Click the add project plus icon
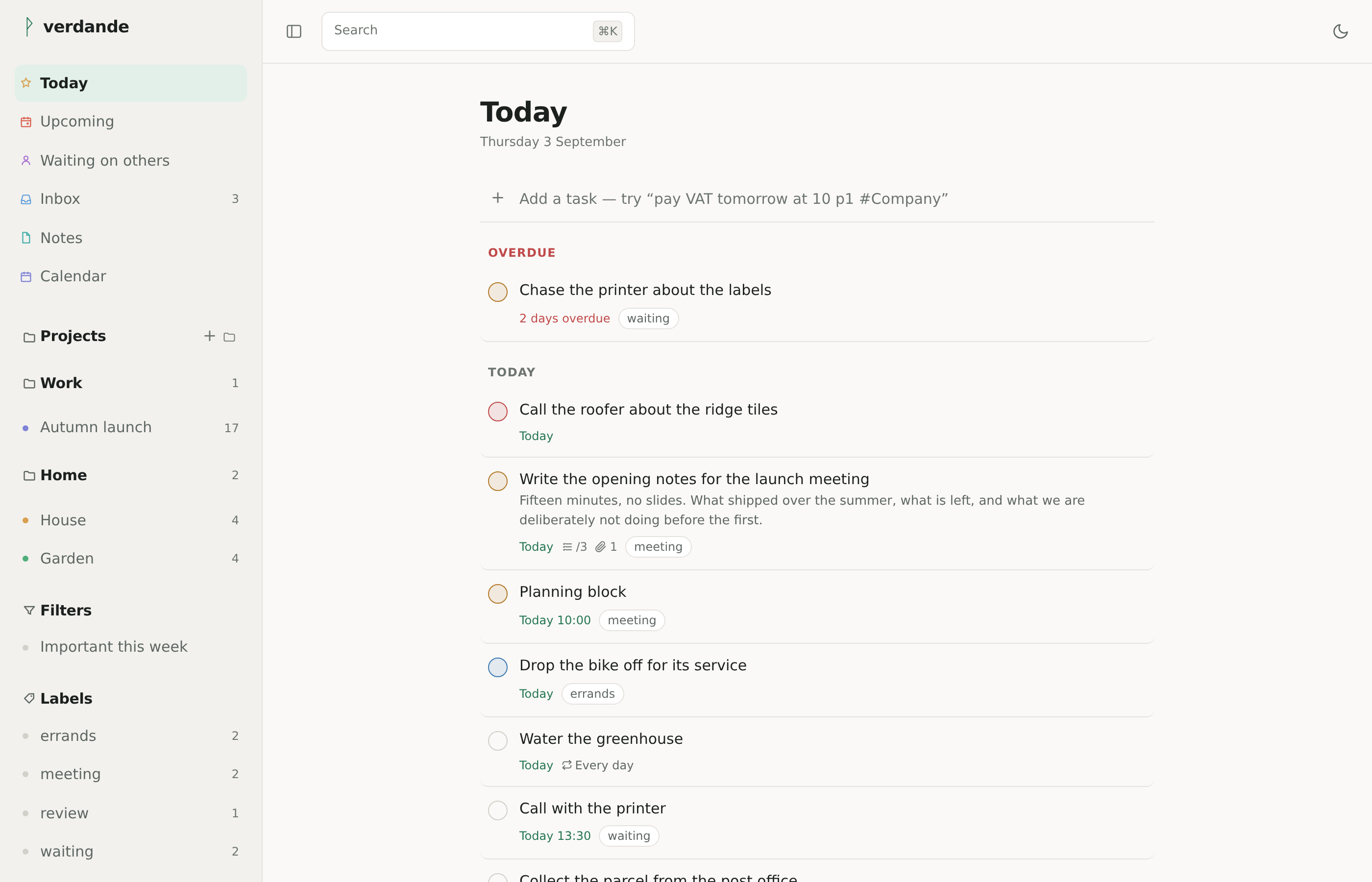The height and width of the screenshot is (882, 1372). point(210,336)
